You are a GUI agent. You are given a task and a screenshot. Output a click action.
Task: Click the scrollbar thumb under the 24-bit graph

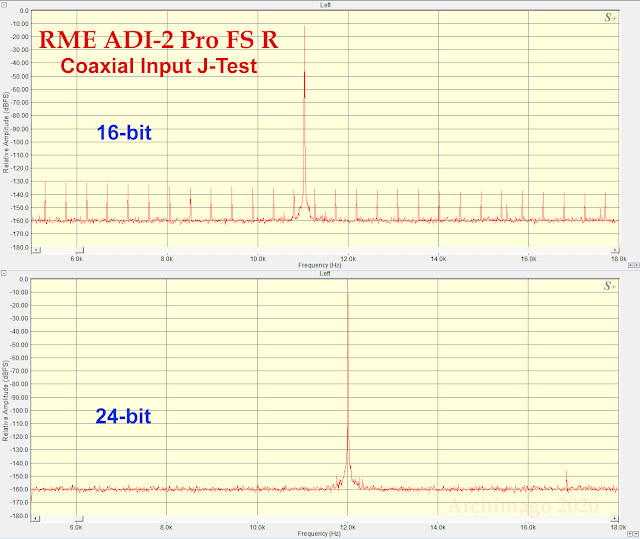80,519
